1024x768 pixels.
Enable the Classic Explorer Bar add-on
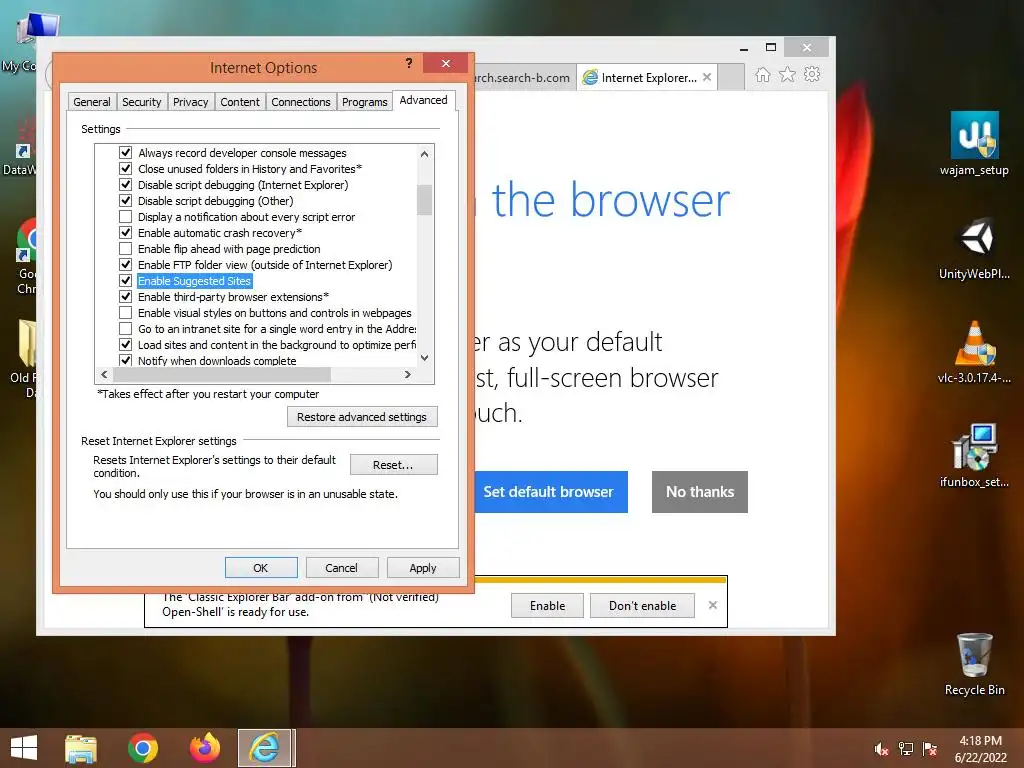[547, 605]
